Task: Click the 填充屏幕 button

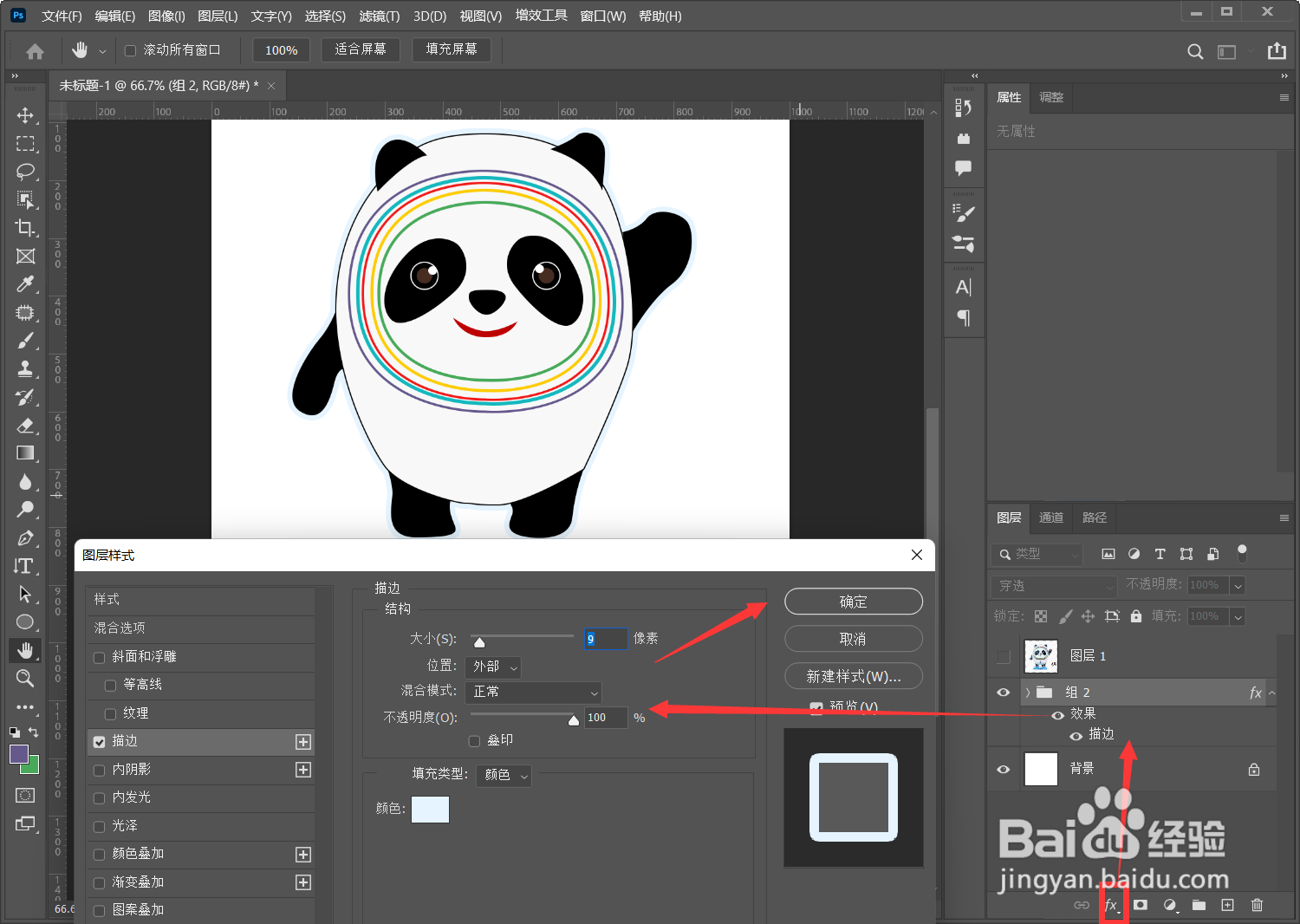Action: [x=452, y=49]
